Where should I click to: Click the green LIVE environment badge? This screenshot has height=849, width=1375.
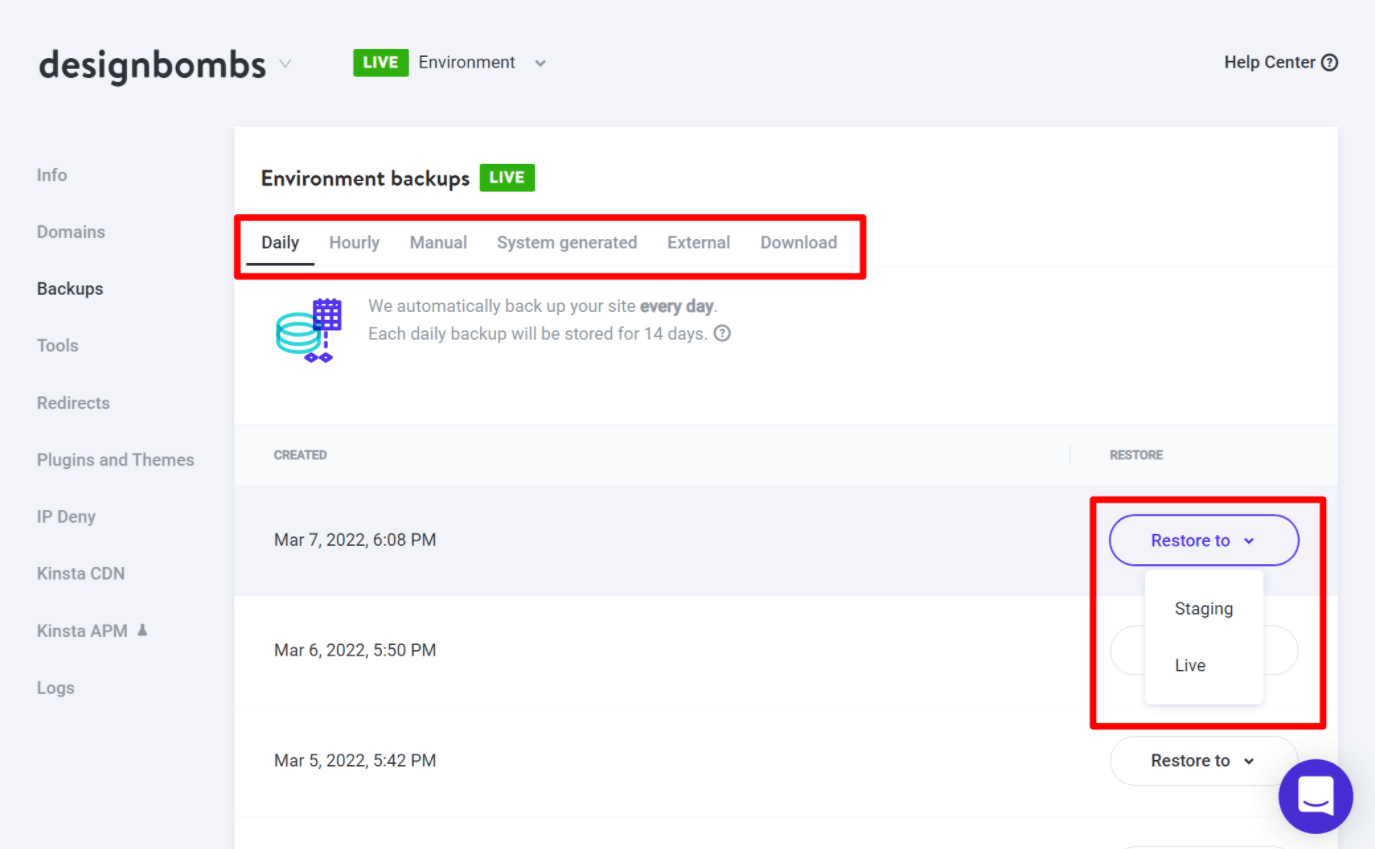pyautogui.click(x=380, y=62)
